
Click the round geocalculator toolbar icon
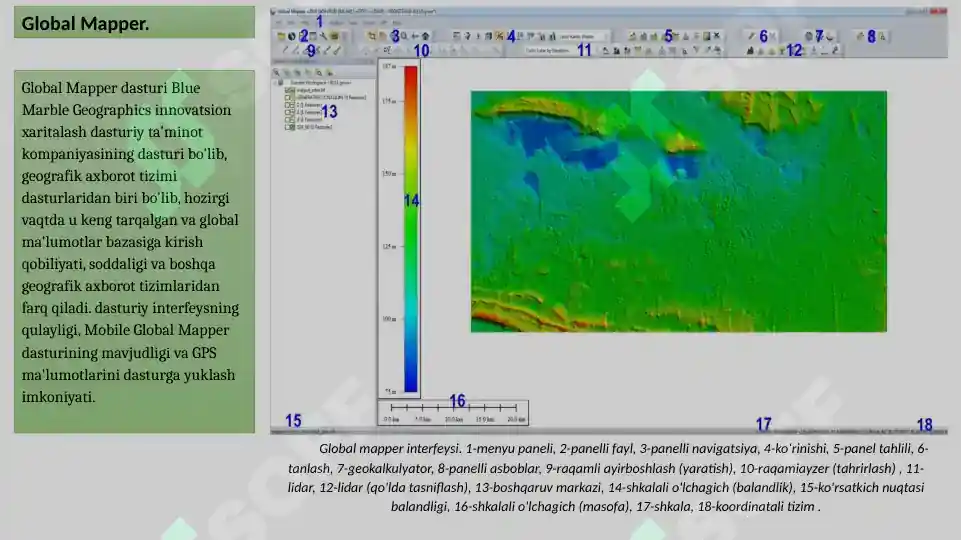(809, 36)
